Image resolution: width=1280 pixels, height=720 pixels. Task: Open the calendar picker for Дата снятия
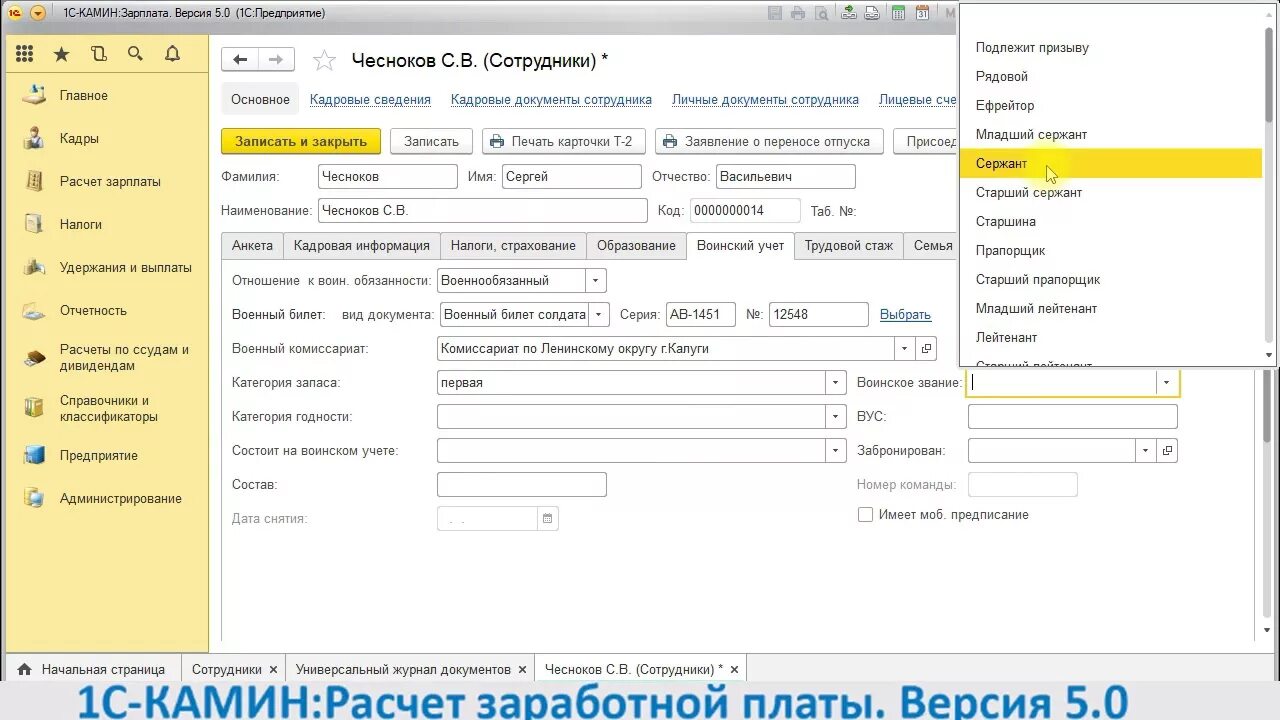coord(547,519)
